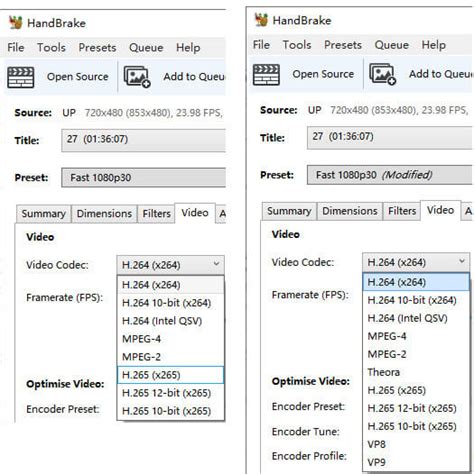The image size is (474, 474).
Task: Choose H.264 (Intel QSV) in right codec list
Action: pyautogui.click(x=416, y=318)
